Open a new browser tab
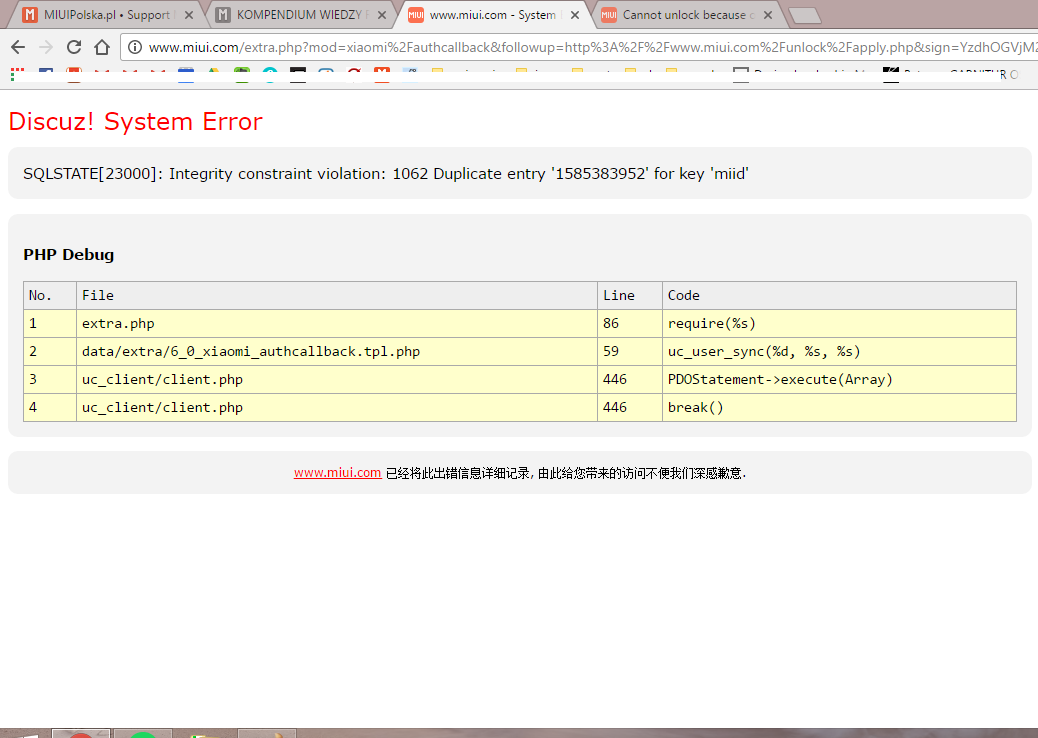Screen dimensions: 1038x738 click(x=803, y=15)
